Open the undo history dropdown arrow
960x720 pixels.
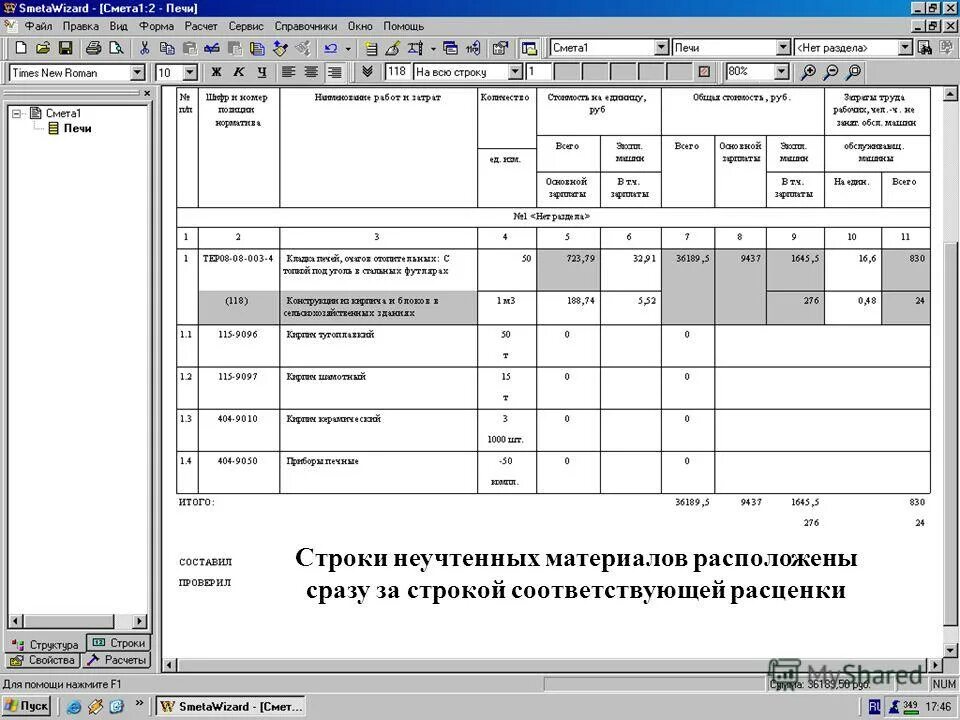[348, 48]
